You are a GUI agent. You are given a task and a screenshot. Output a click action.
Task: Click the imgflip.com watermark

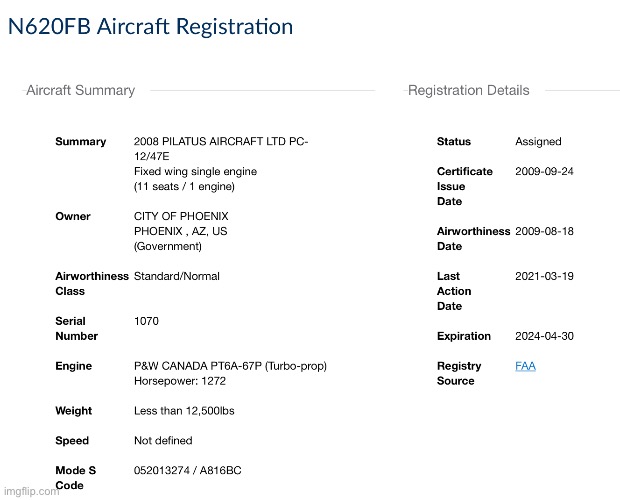(x=30, y=491)
